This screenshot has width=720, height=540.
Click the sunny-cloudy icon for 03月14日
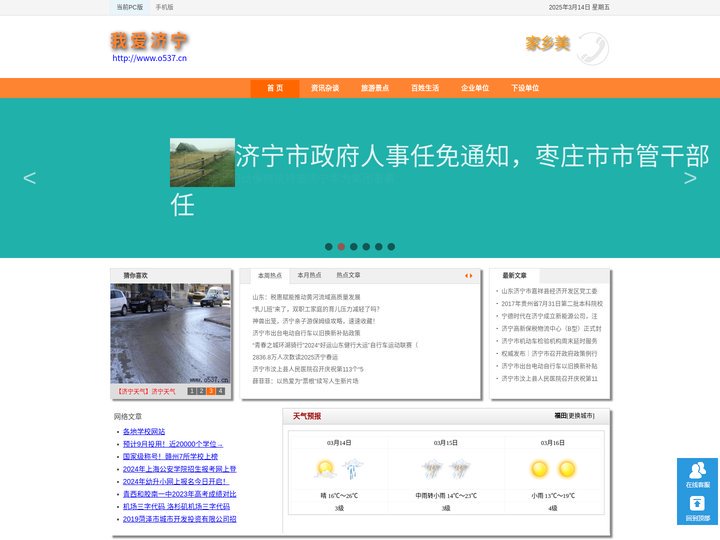pos(325,469)
